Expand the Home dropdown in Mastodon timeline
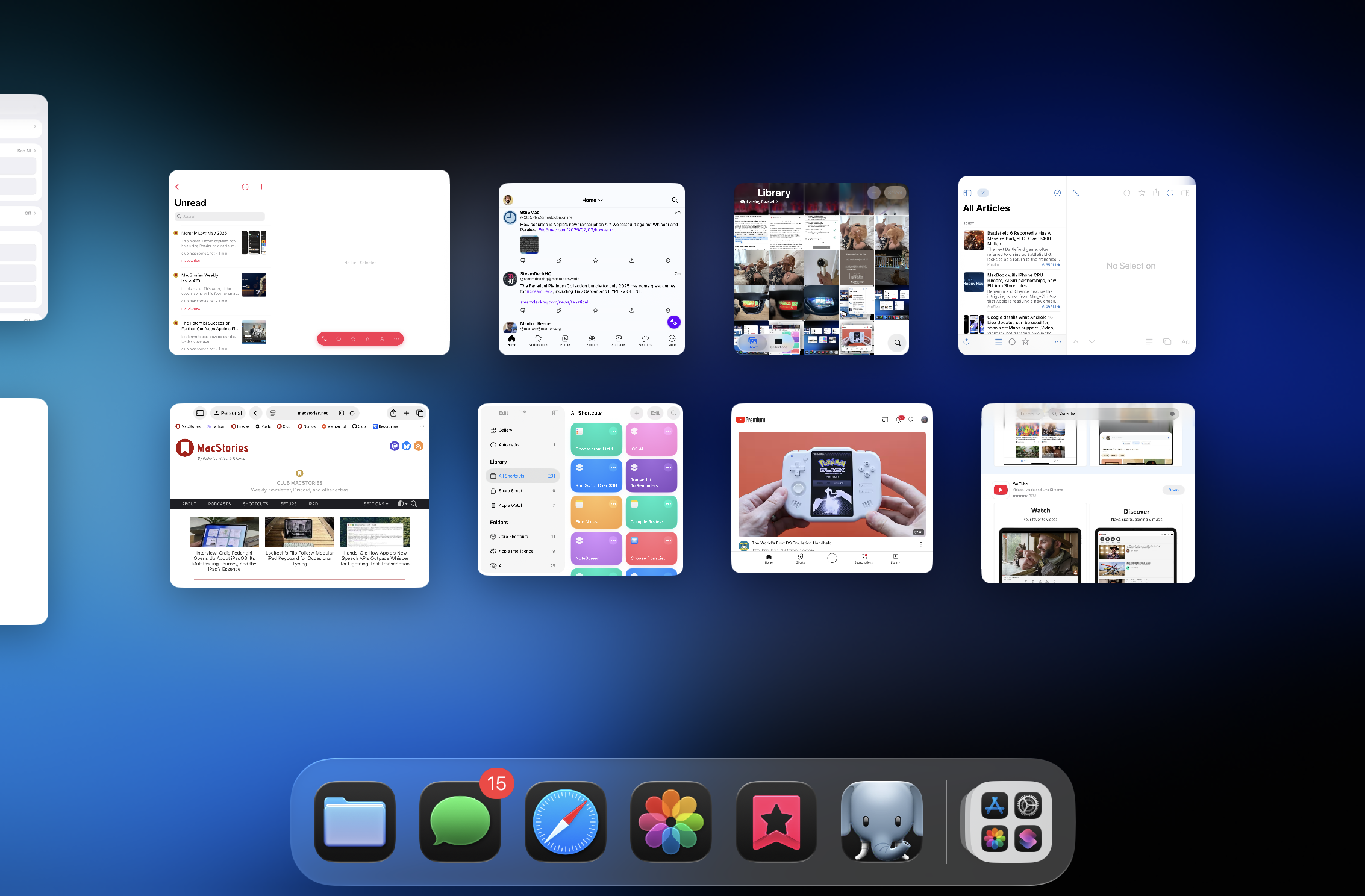The image size is (1365, 896). click(x=592, y=200)
